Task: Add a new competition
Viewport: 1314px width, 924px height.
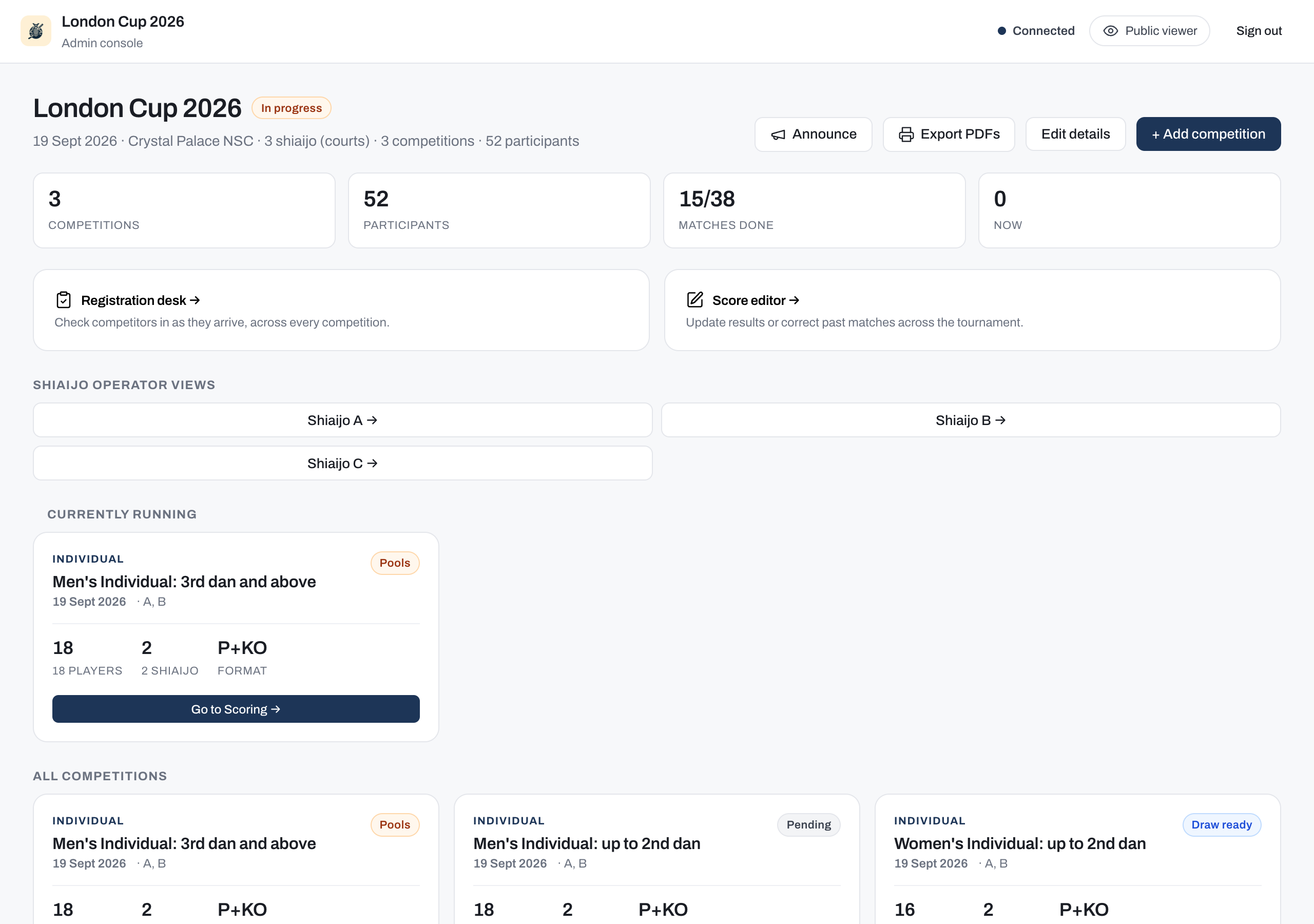Action: 1208,134
